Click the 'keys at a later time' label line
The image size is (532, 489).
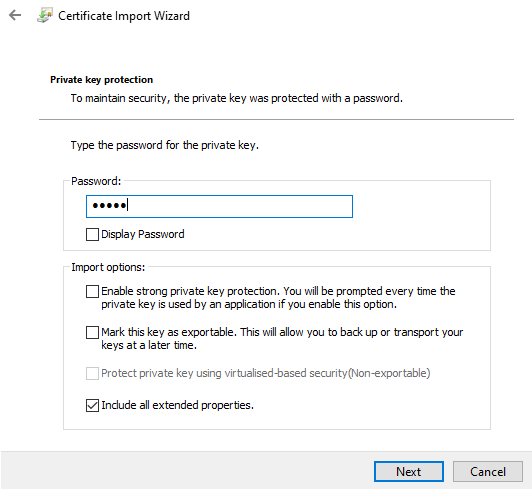tap(149, 345)
